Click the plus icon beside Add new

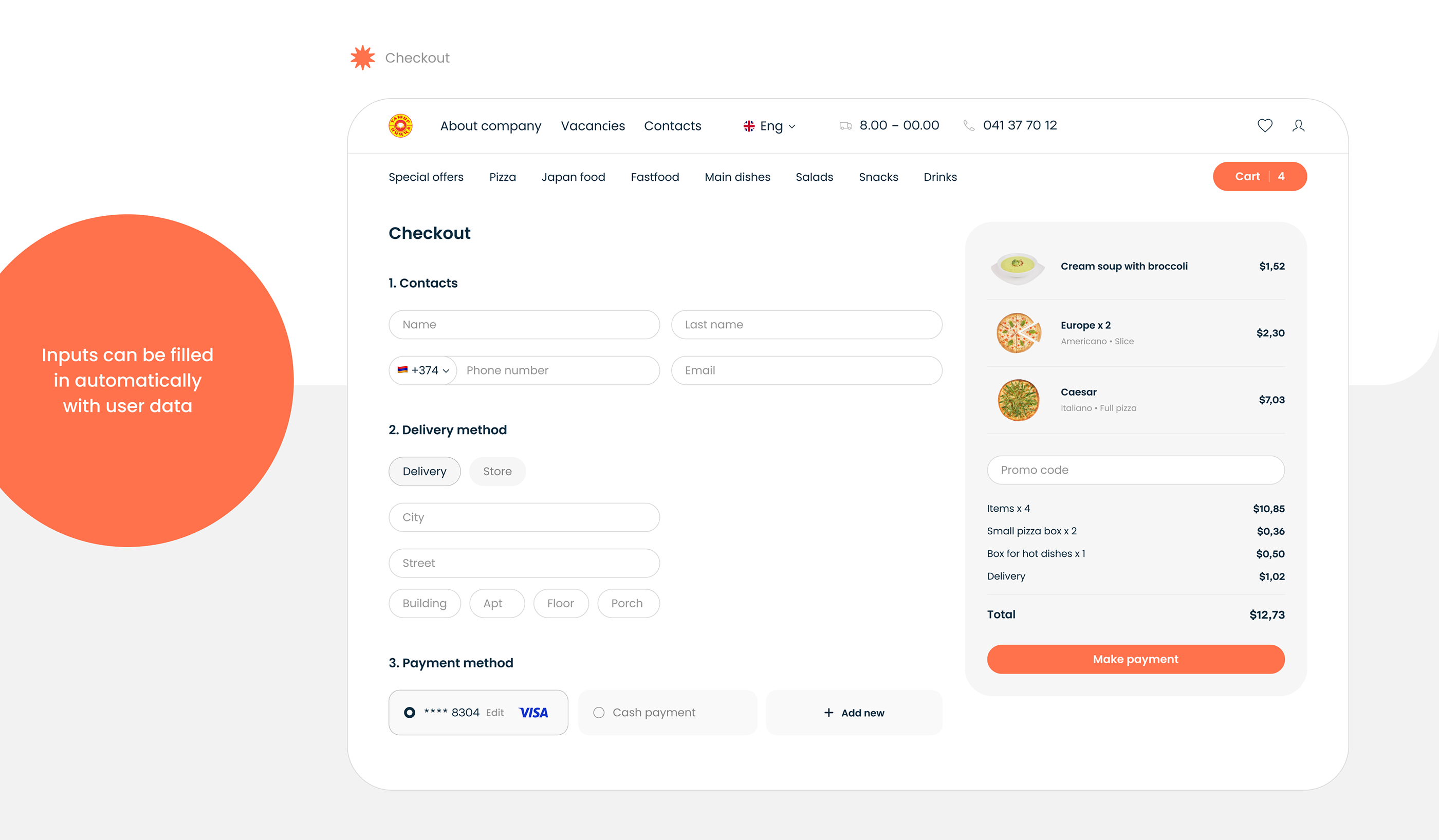click(828, 712)
